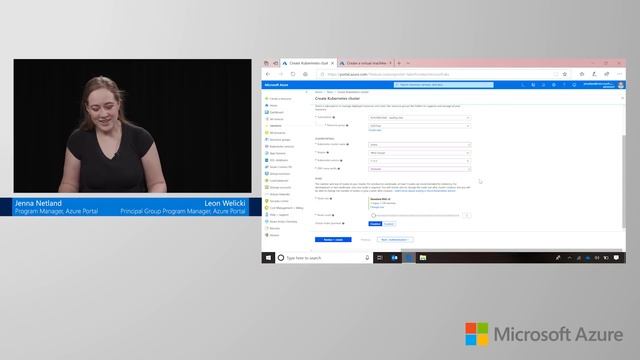Click Microsoft Azure title in header

[x=276, y=85]
